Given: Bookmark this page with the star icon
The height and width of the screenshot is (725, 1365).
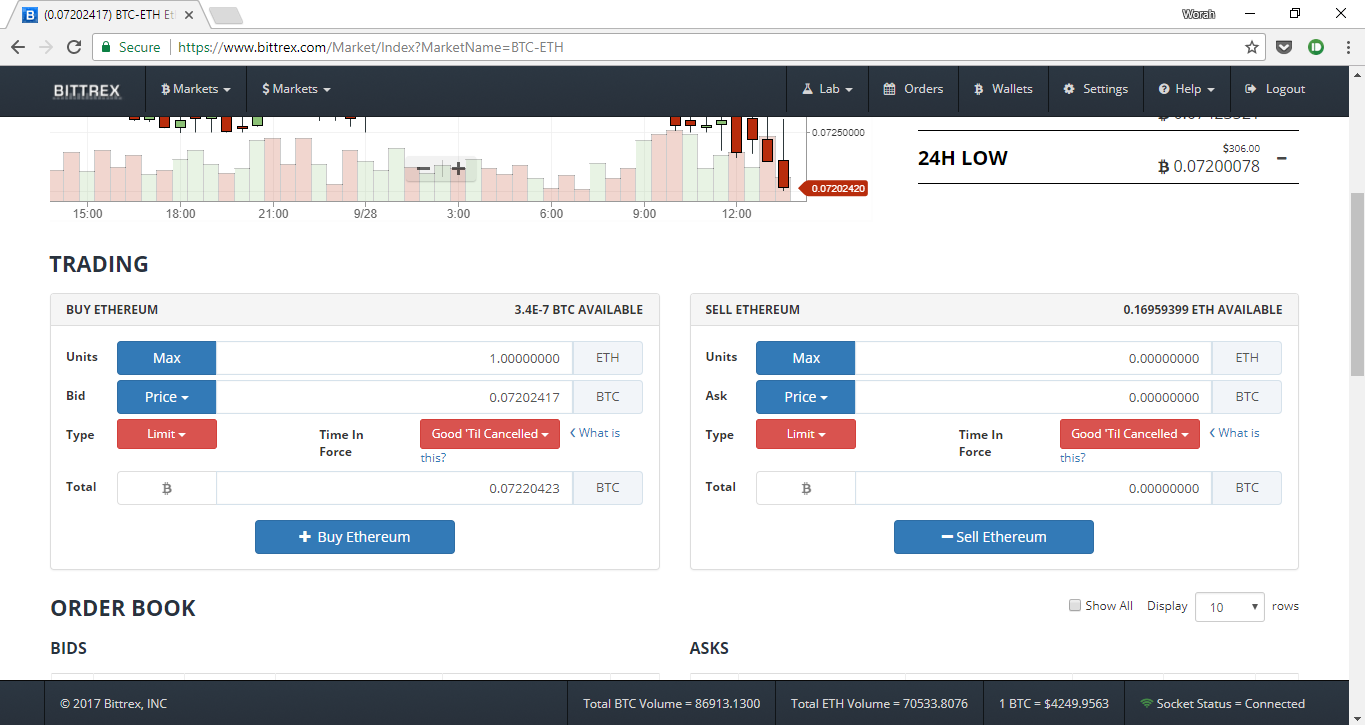Looking at the screenshot, I should (x=1251, y=47).
